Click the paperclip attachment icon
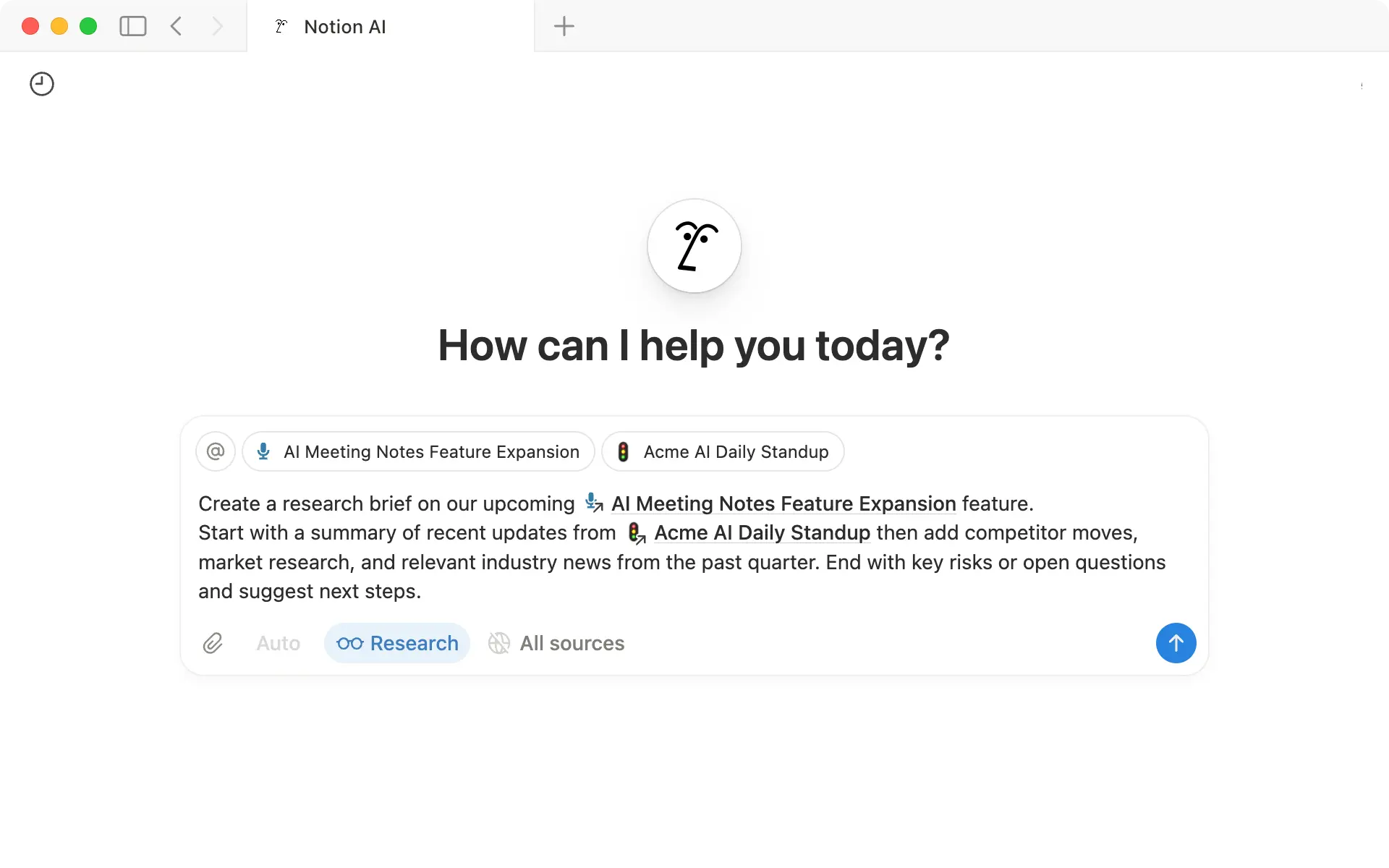Viewport: 1389px width, 868px height. pyautogui.click(x=213, y=643)
